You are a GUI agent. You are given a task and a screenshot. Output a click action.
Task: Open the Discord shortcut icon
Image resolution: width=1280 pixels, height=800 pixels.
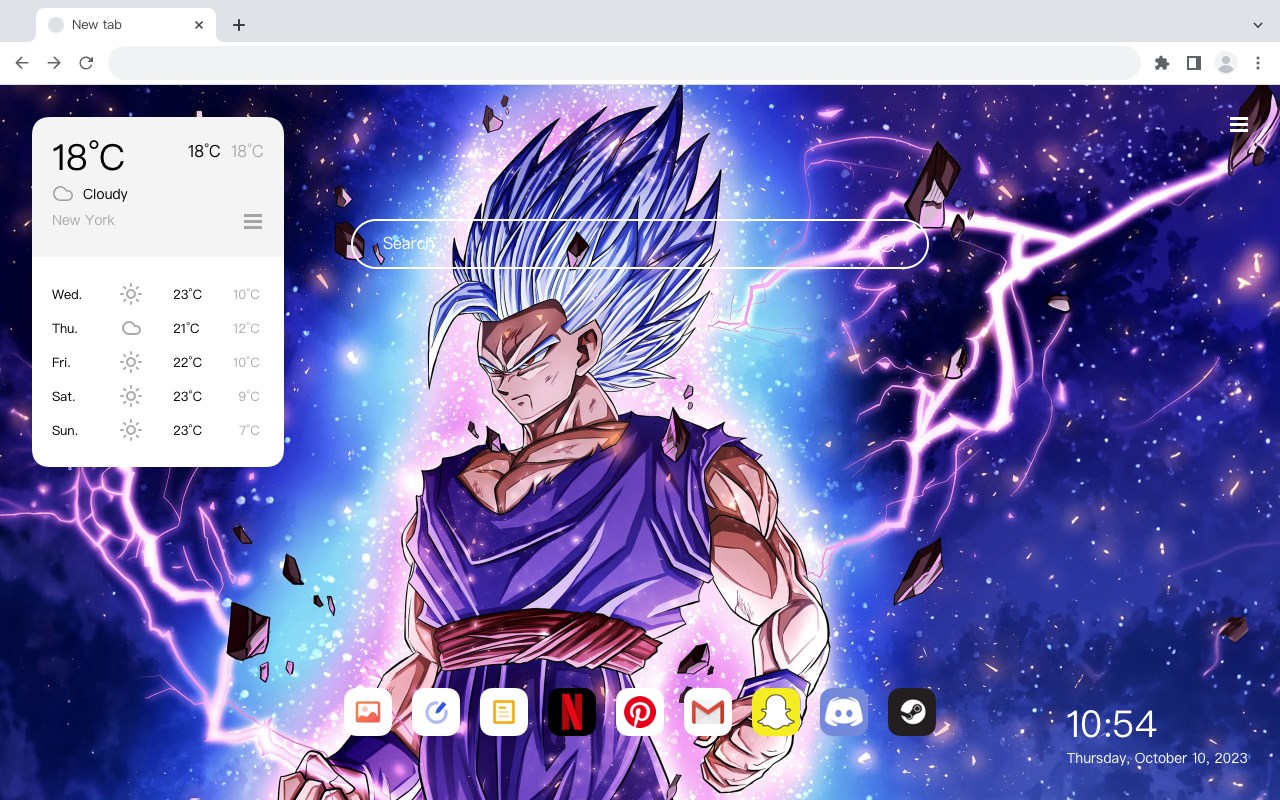point(844,712)
